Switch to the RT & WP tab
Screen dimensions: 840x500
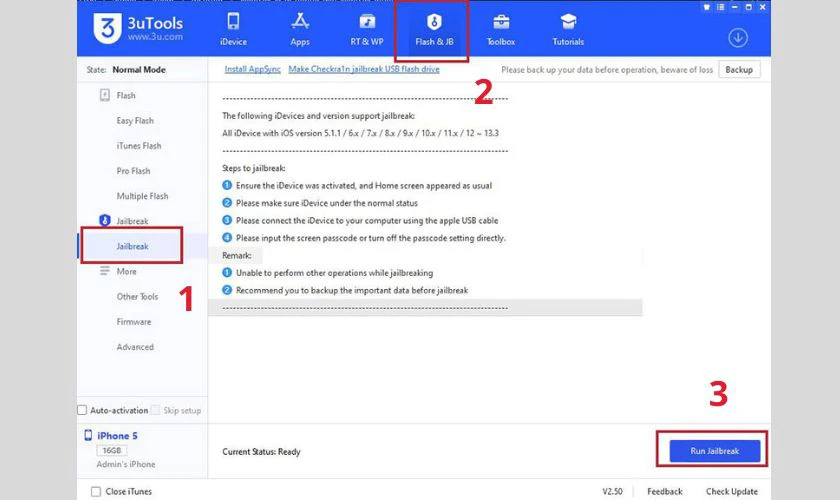(367, 29)
